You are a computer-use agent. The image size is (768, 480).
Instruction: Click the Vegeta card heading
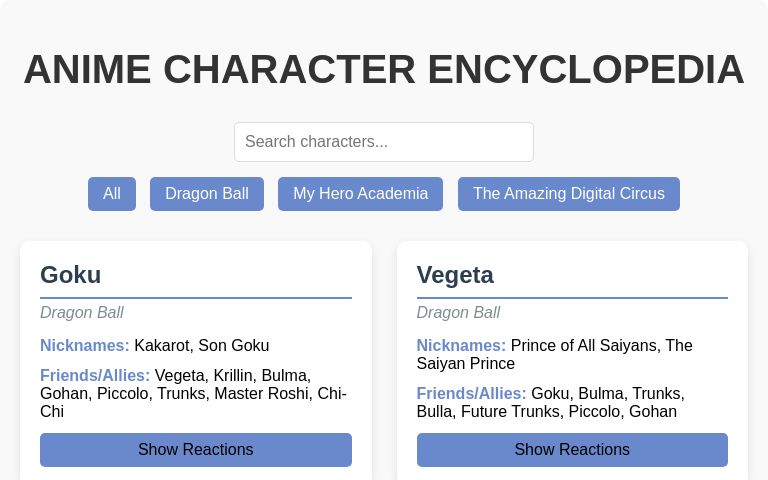pos(455,275)
